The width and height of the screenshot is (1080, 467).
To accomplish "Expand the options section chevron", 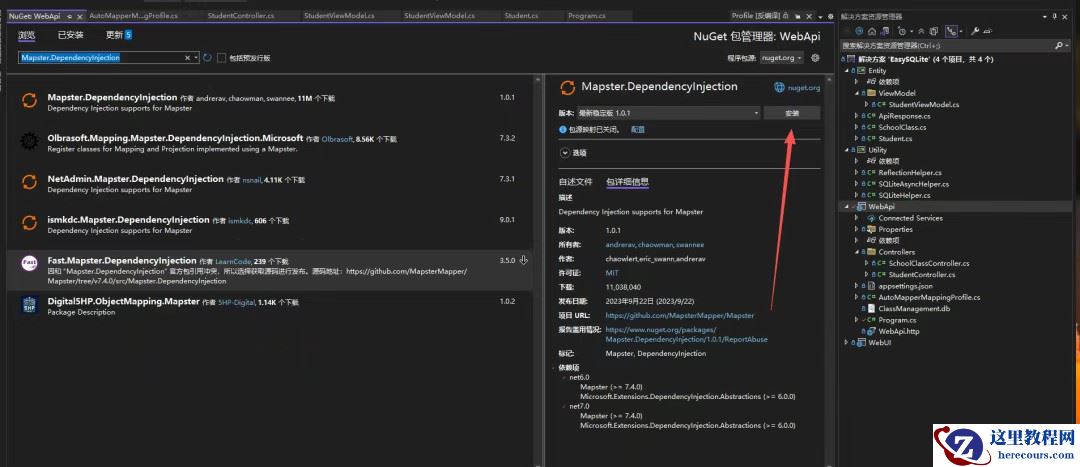I will [x=565, y=153].
